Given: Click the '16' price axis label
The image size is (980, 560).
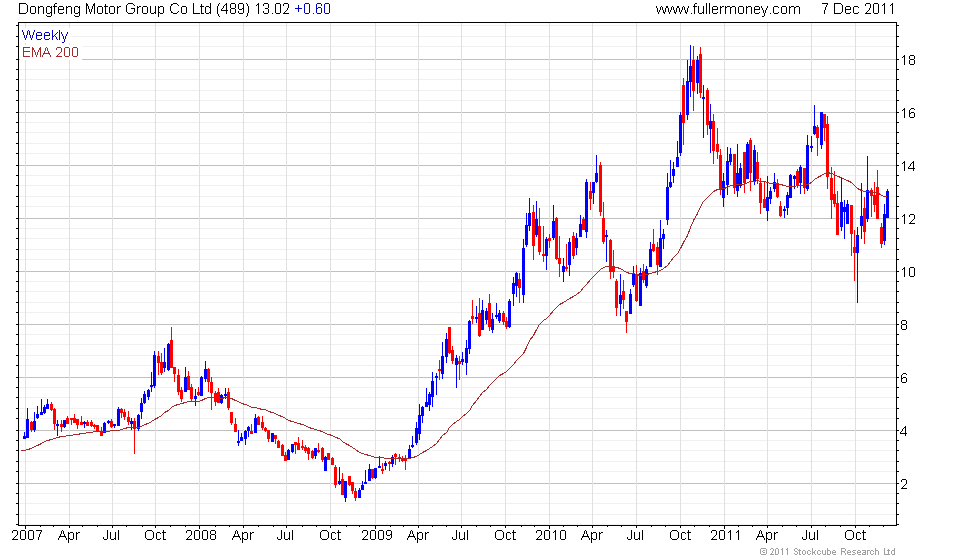Looking at the screenshot, I should 908,113.
